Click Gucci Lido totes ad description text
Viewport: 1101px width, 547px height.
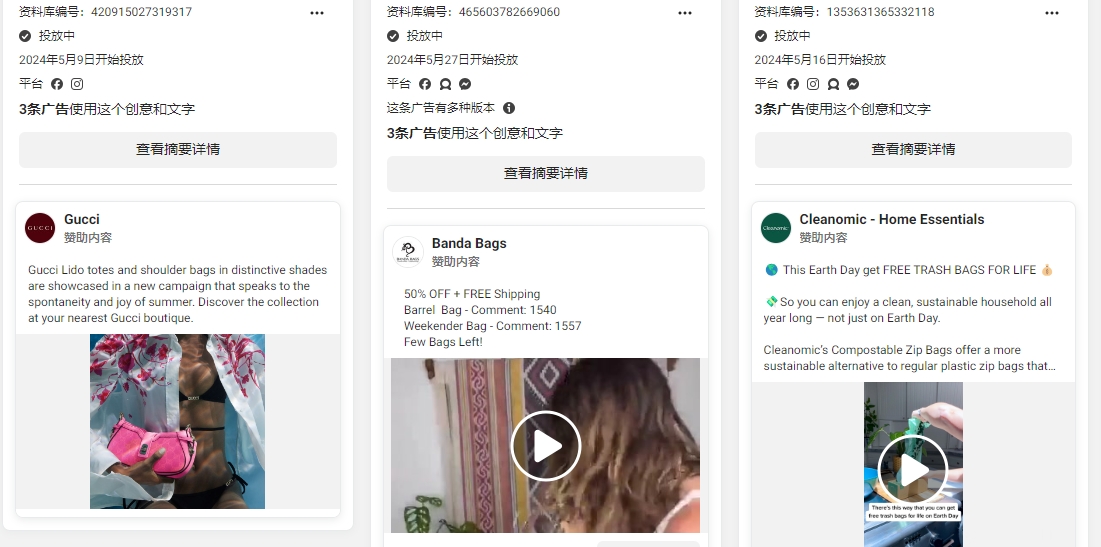pos(178,294)
